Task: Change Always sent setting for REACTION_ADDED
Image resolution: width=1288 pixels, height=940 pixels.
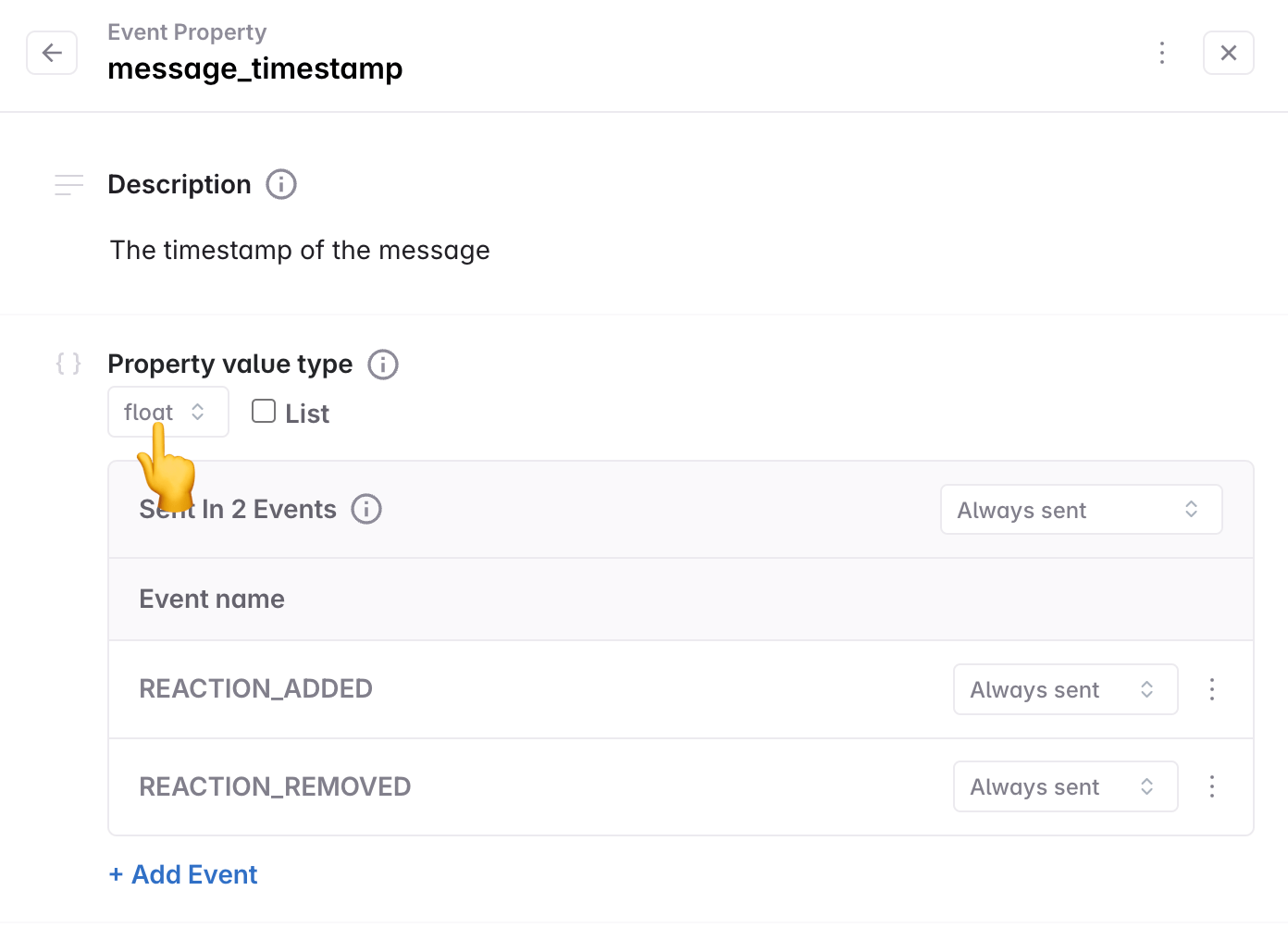Action: pos(1065,689)
